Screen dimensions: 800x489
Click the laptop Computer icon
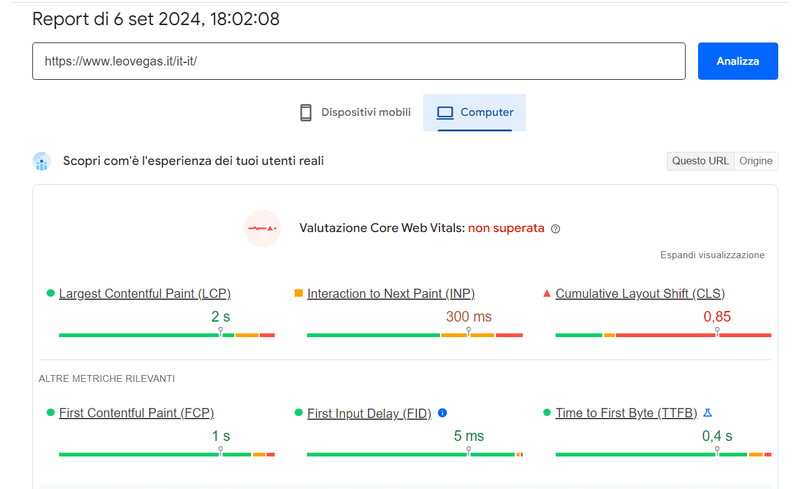(445, 112)
